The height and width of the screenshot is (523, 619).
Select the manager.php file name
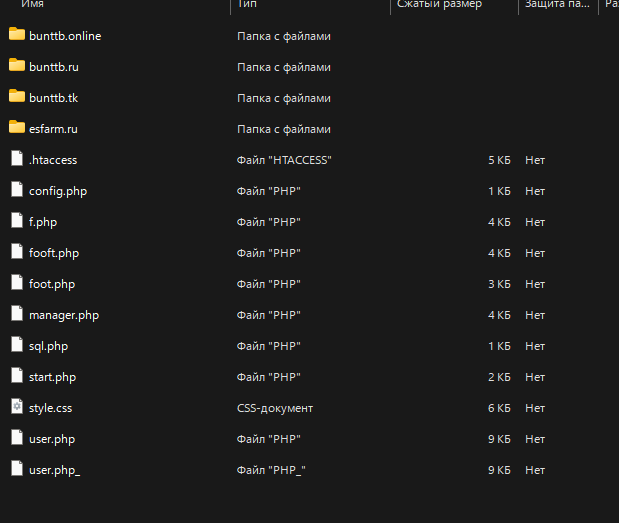64,315
